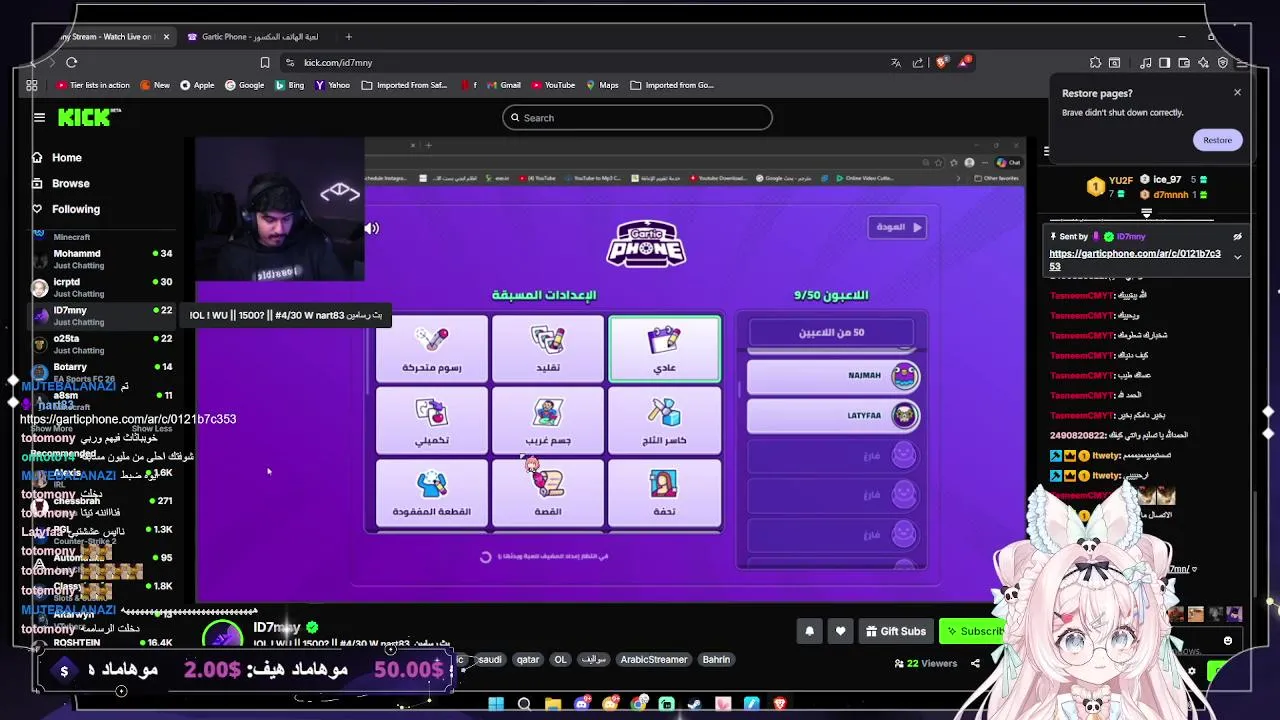Open the Brave VPN shield icon

[1222, 62]
